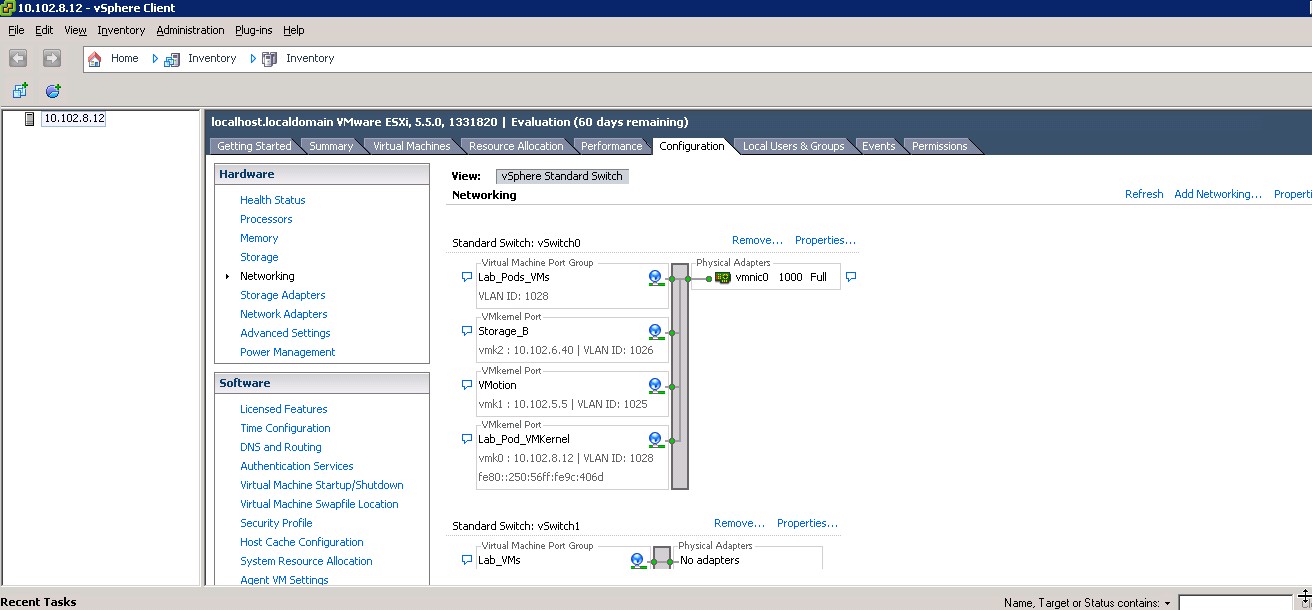The image size is (1312, 610).
Task: Click the speech bubble icon beside Storage_B
Action: point(466,331)
